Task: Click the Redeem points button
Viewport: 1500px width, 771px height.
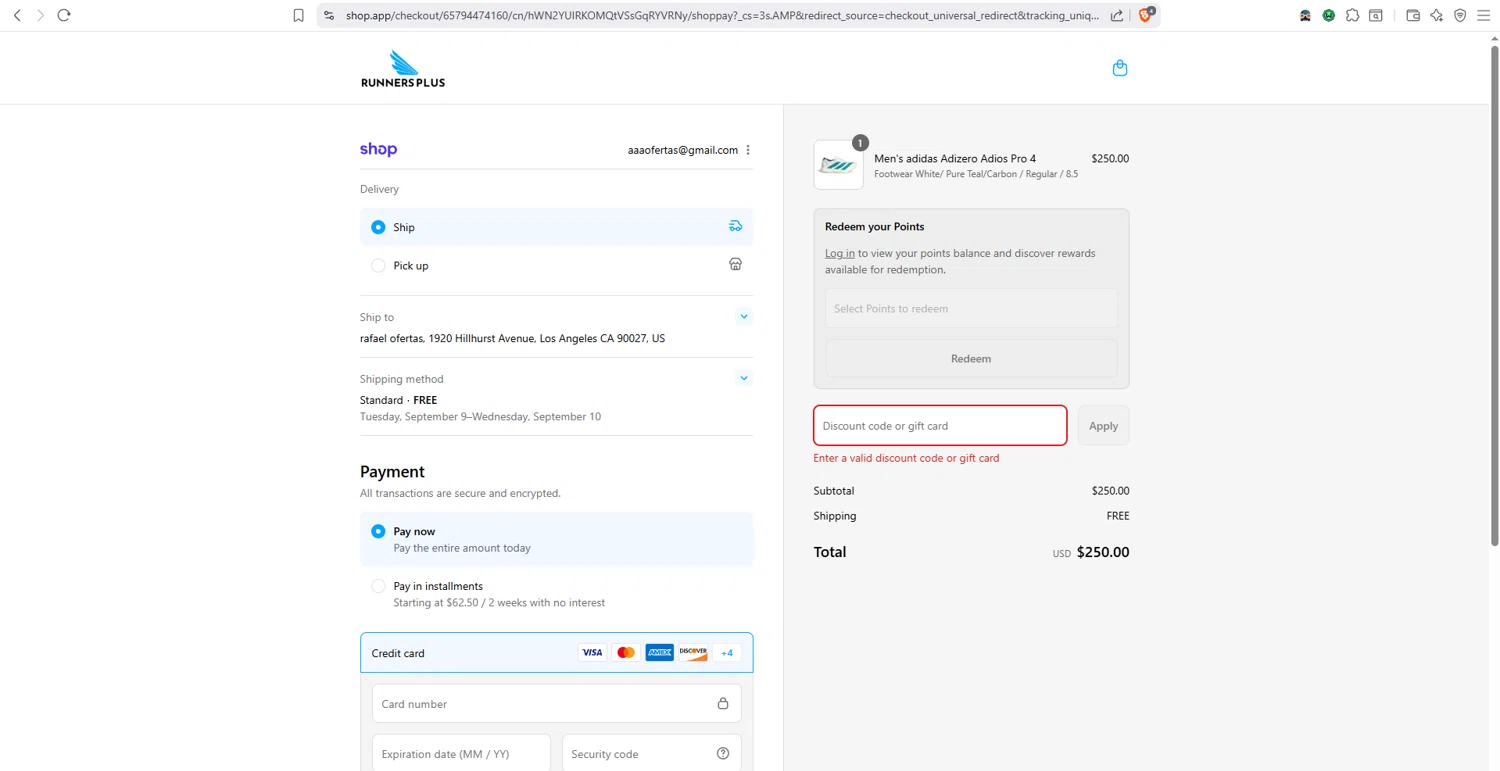Action: tap(971, 358)
